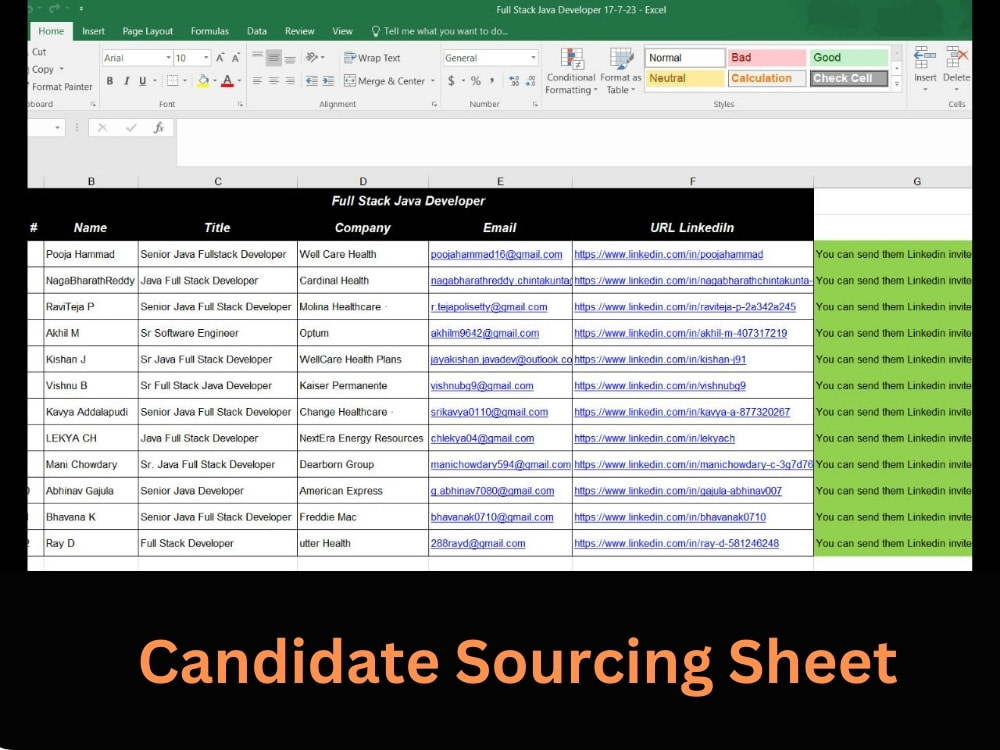Toggle Wrap Text
Image resolution: width=1000 pixels, height=750 pixels.
pyautogui.click(x=372, y=58)
